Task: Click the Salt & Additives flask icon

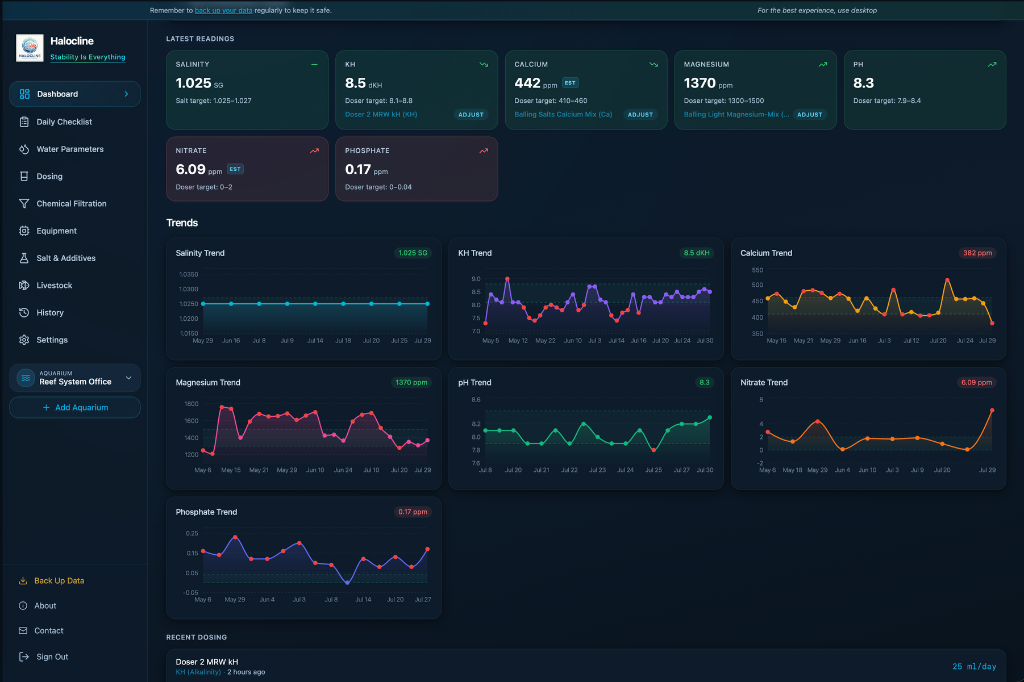Action: [24, 258]
